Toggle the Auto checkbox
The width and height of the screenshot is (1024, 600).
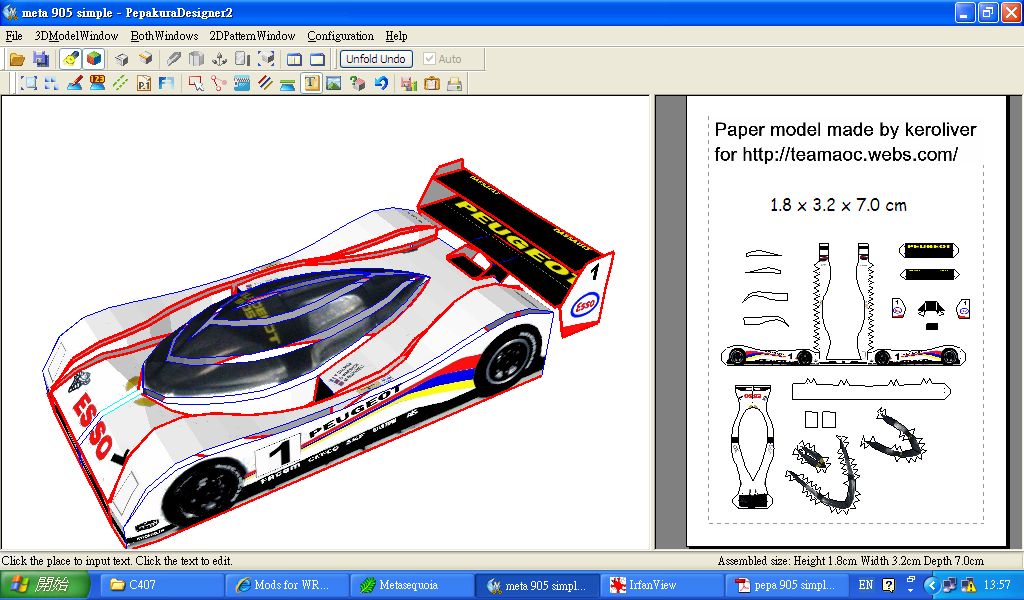click(429, 59)
